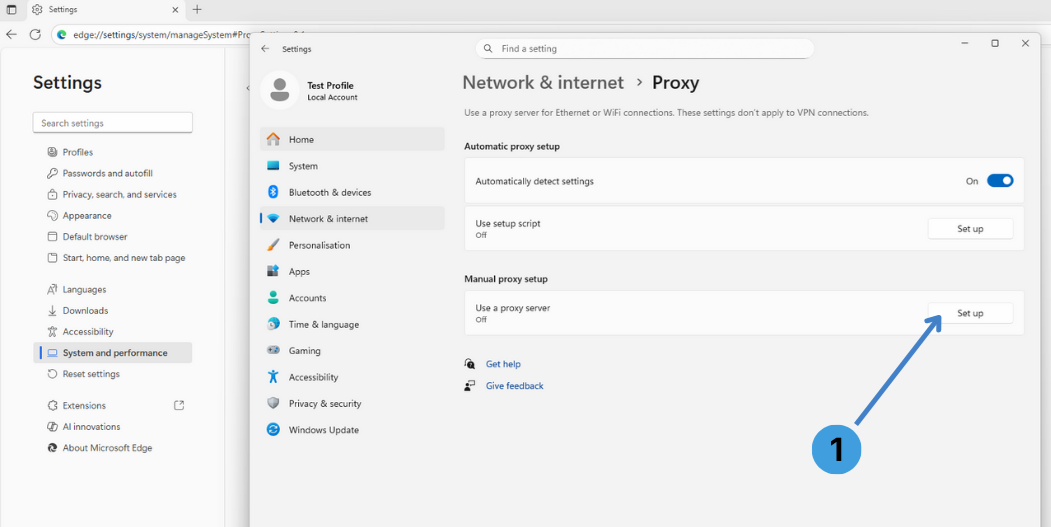Click Set up for Use a proxy server

point(970,313)
